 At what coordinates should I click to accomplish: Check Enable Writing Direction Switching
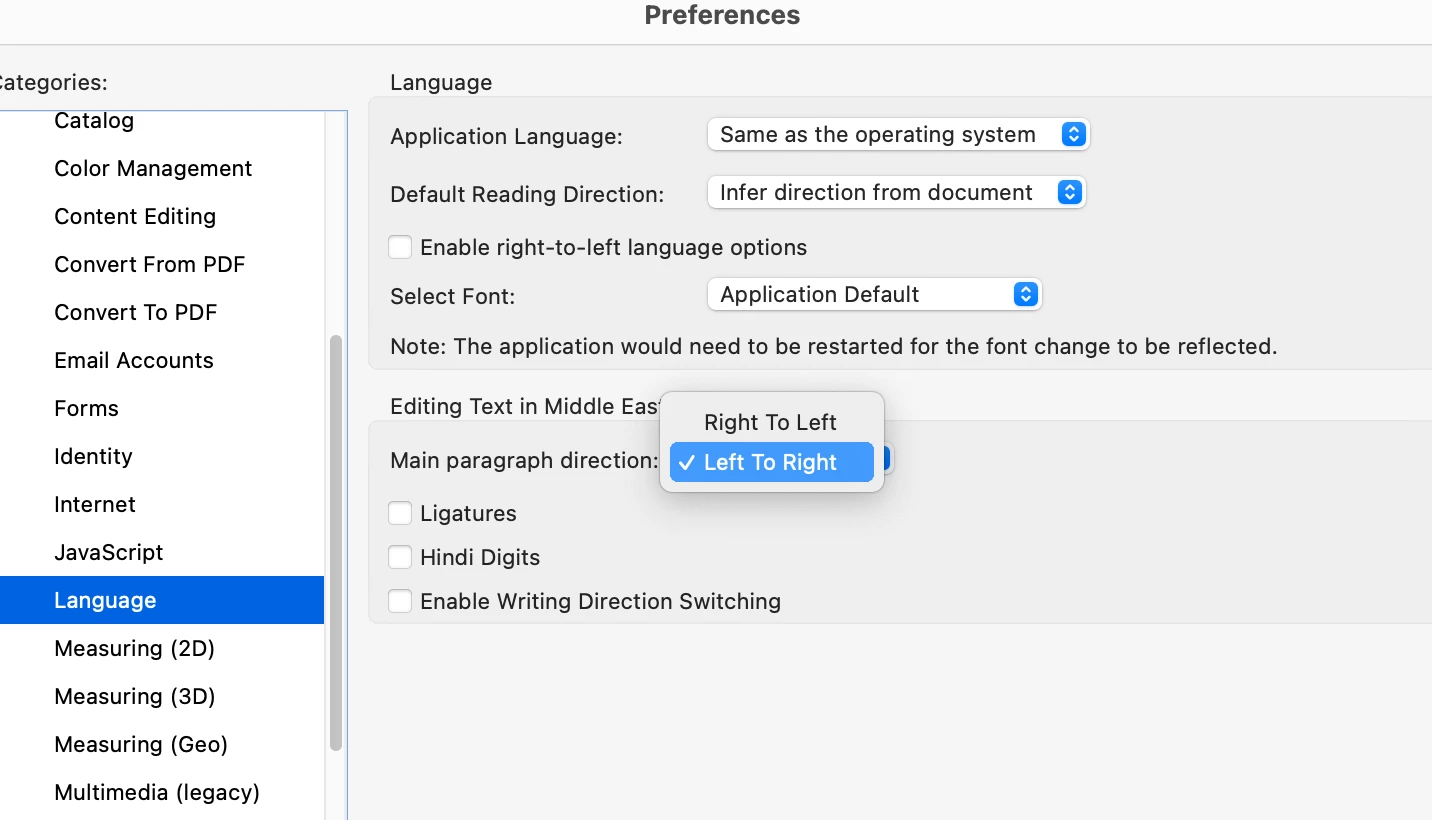pos(400,602)
